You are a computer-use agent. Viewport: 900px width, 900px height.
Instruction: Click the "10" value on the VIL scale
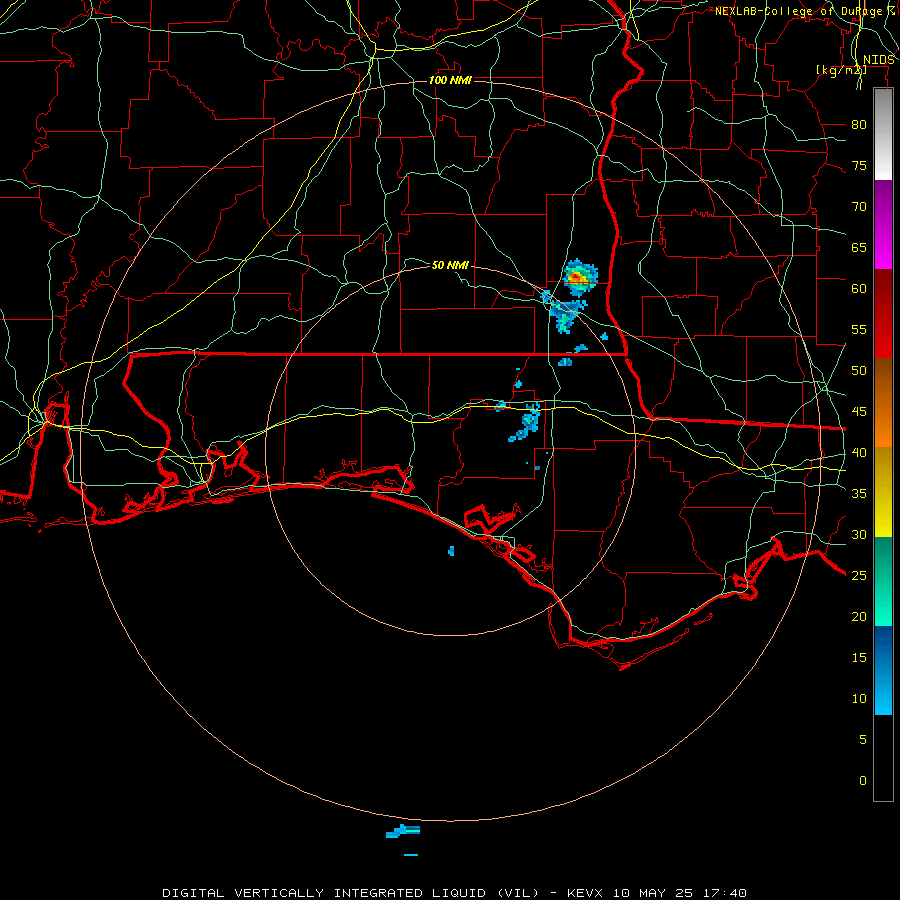[x=859, y=699]
